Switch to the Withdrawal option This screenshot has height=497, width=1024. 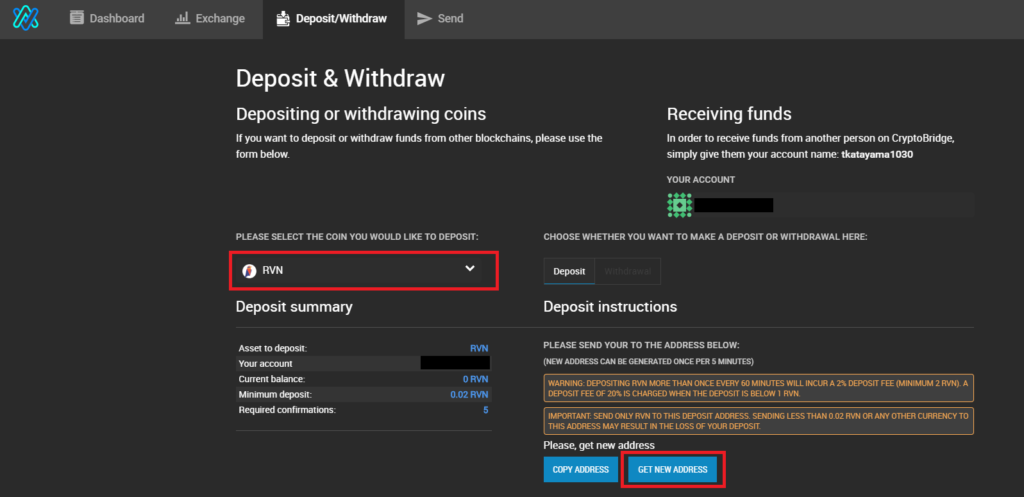628,271
